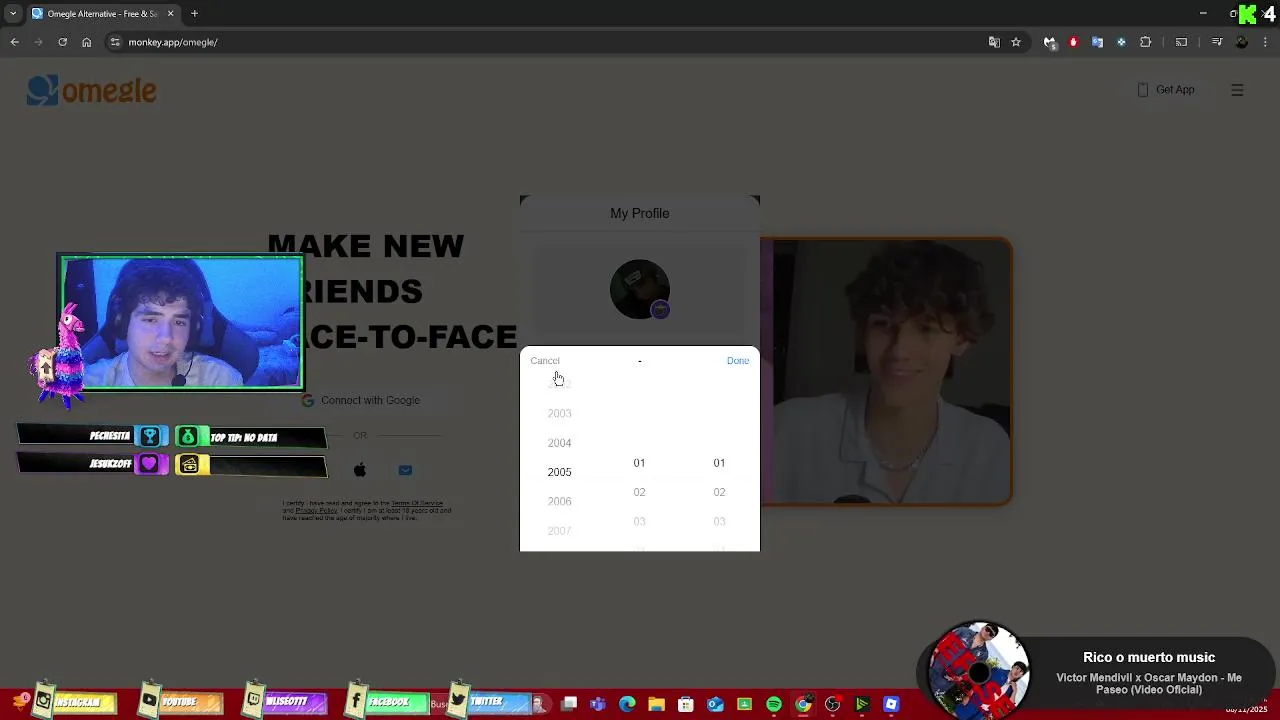Viewport: 1280px width, 720px height.
Task: Click the camera badge on the avatar
Action: pyautogui.click(x=659, y=310)
